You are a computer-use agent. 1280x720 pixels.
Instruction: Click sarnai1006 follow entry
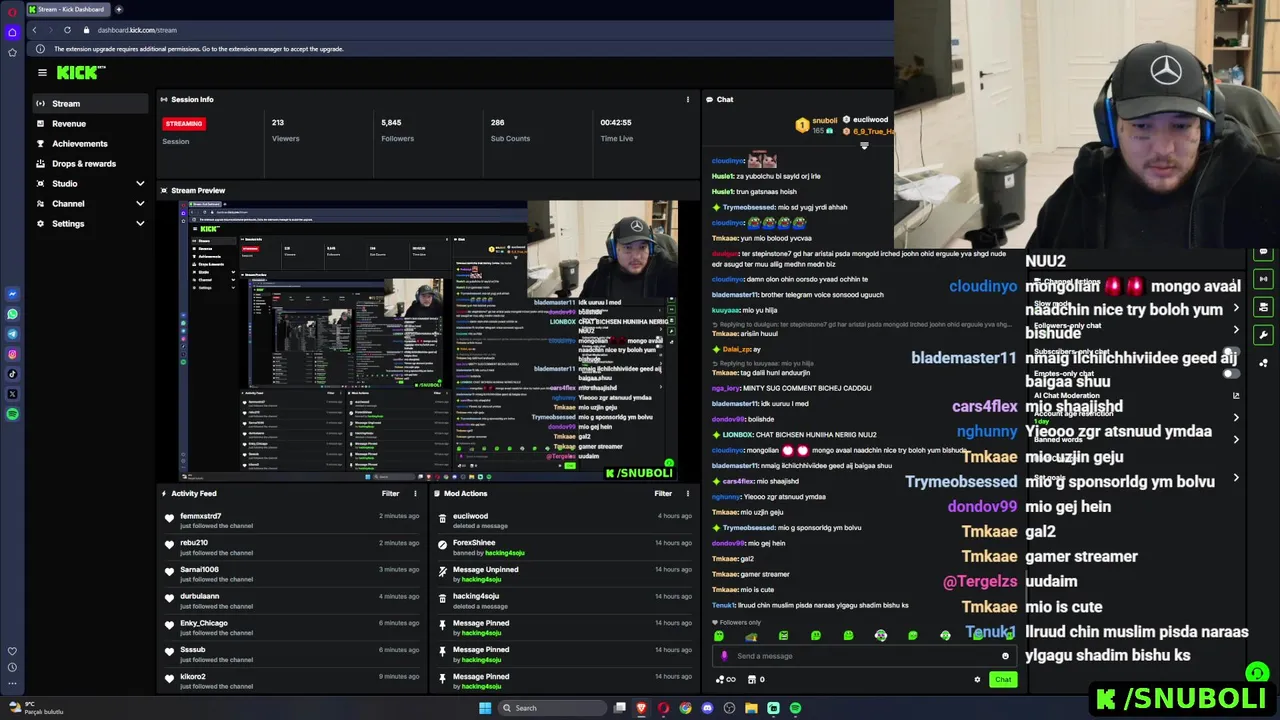coord(291,573)
